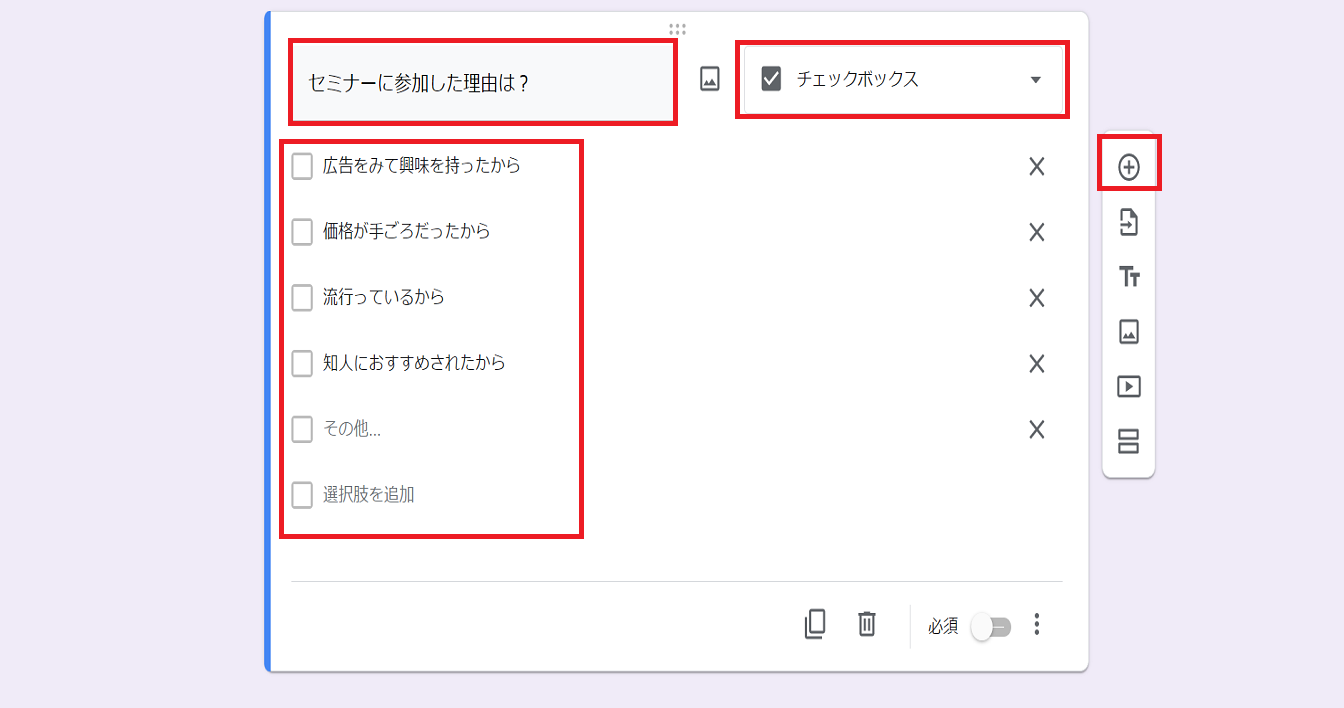
Task: Delete the question using trash icon
Action: [x=867, y=625]
